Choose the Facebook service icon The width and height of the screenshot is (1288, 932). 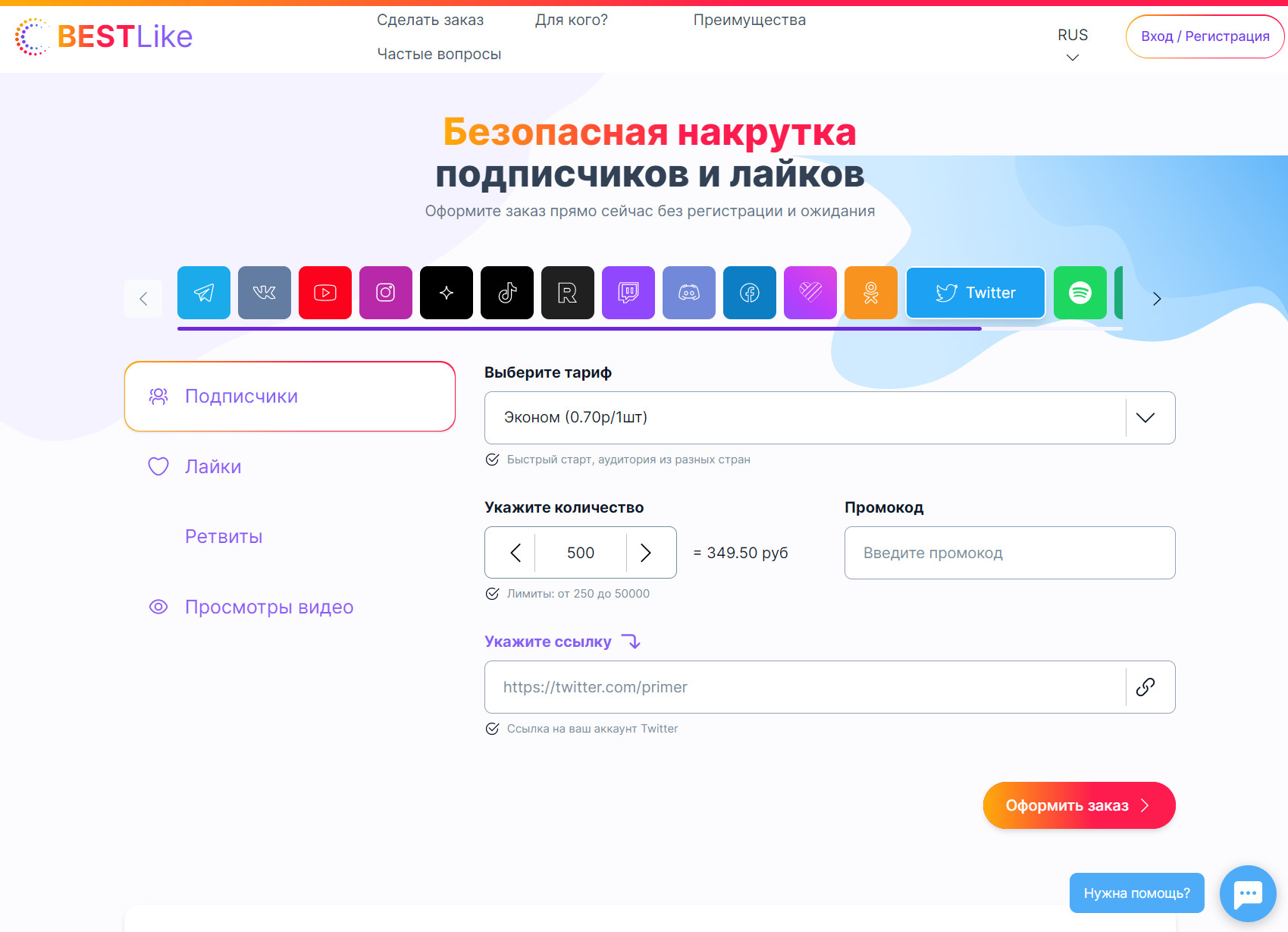point(750,293)
